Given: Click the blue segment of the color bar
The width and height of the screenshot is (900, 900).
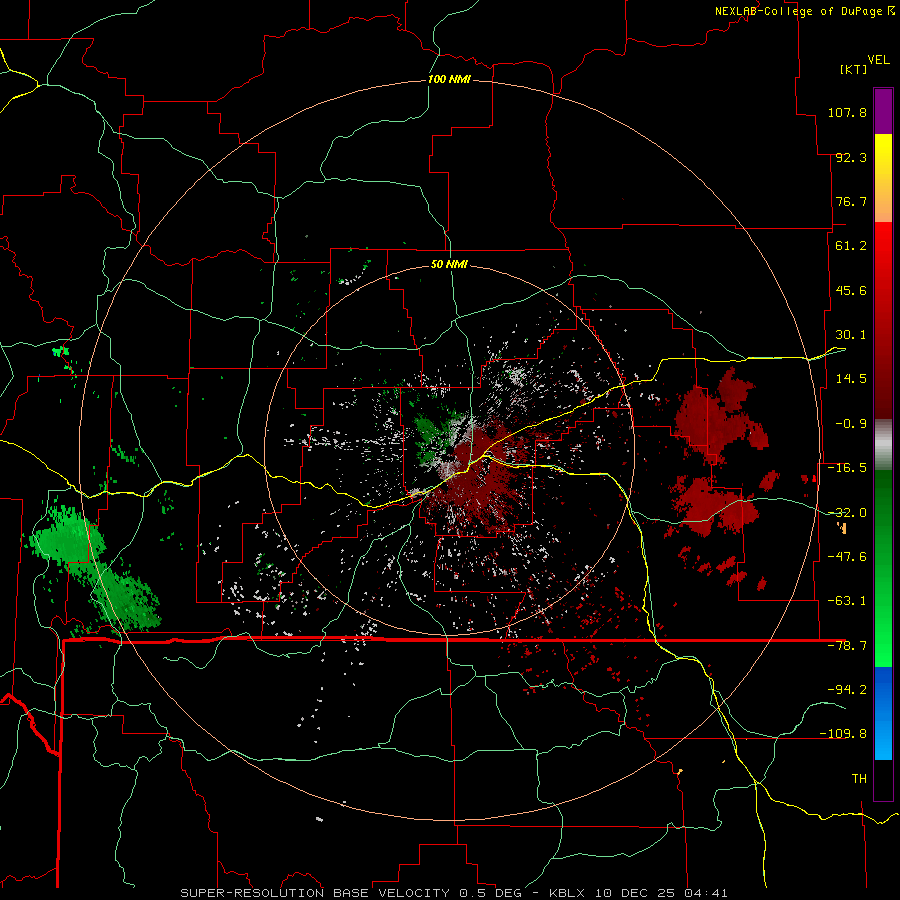Looking at the screenshot, I should coord(883,713).
